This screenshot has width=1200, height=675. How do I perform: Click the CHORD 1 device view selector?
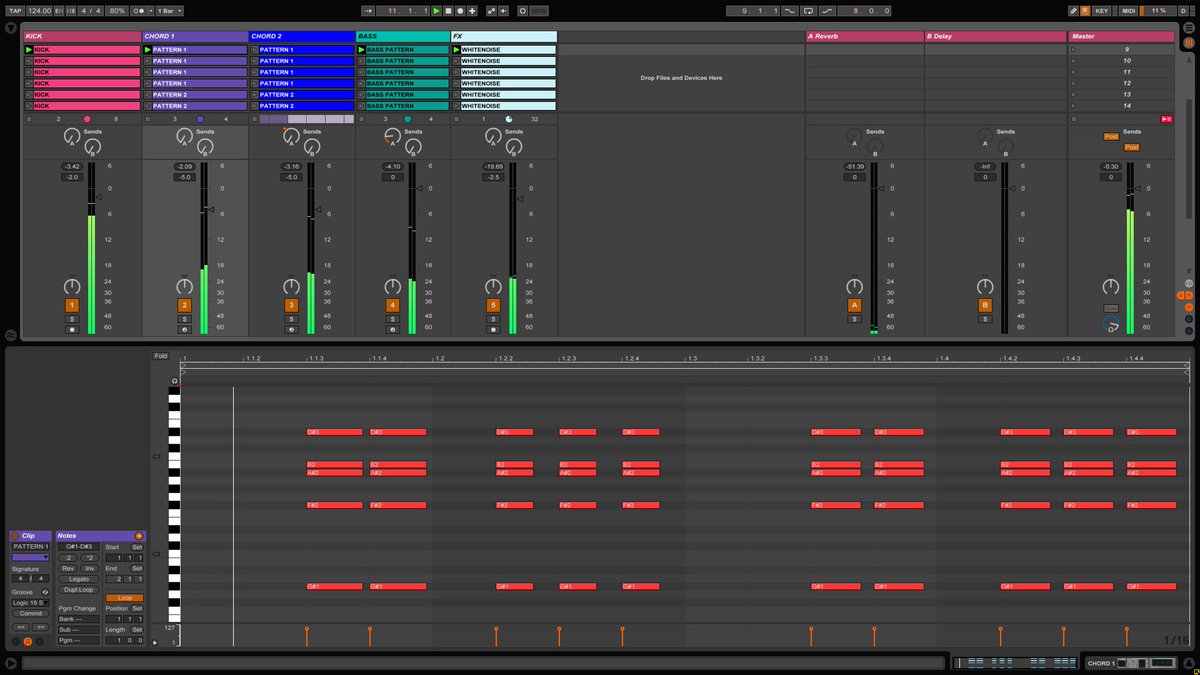1130,663
